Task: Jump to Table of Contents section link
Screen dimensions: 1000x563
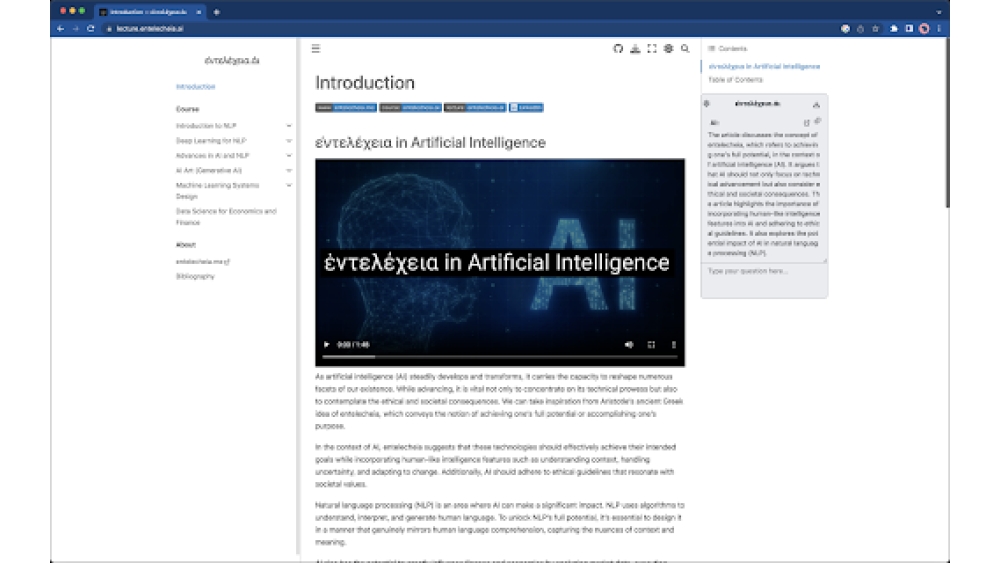Action: [x=735, y=80]
